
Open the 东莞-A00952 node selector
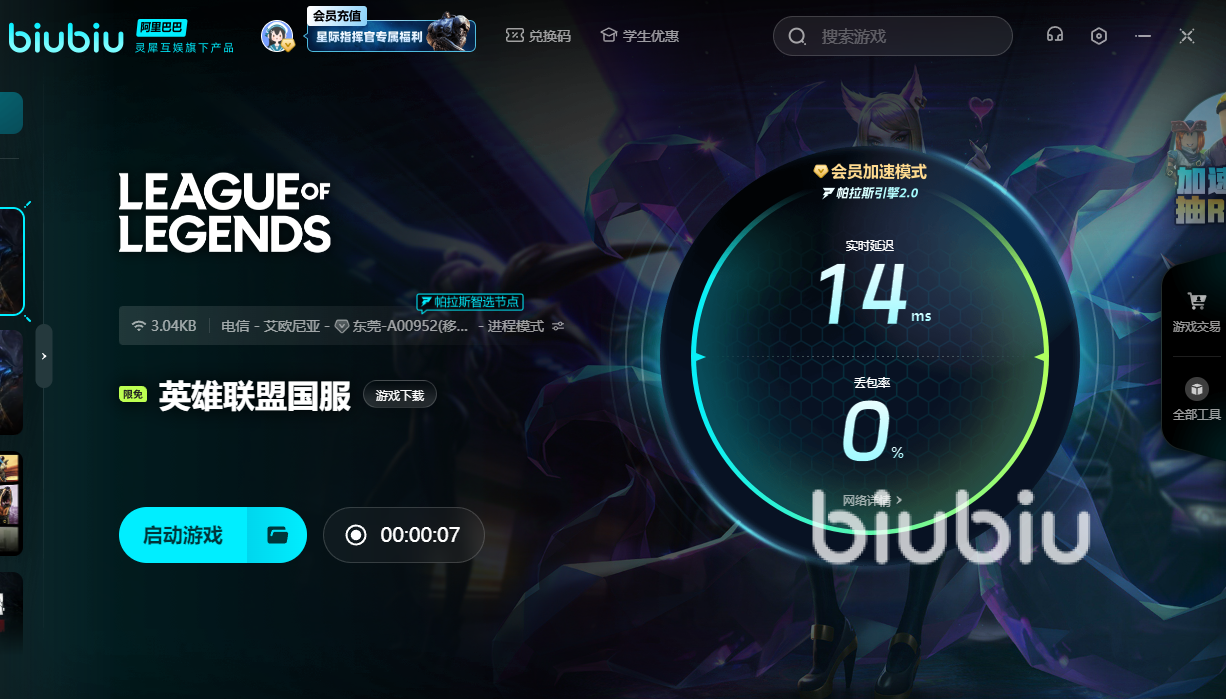coord(402,326)
